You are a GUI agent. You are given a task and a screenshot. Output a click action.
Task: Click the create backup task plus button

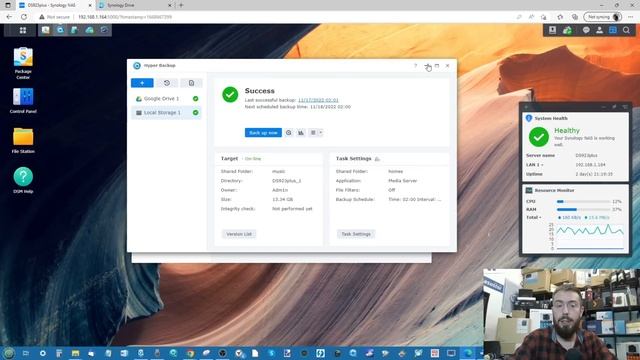point(142,83)
